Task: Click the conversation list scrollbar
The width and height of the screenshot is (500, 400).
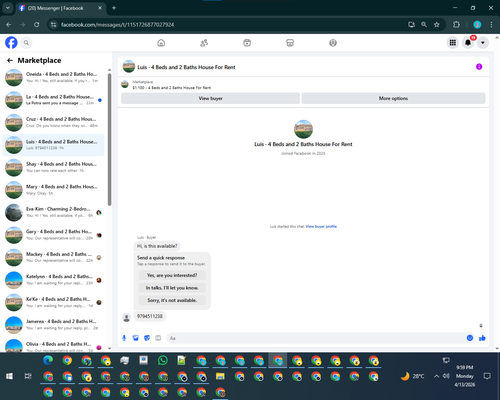Action: tap(109, 139)
